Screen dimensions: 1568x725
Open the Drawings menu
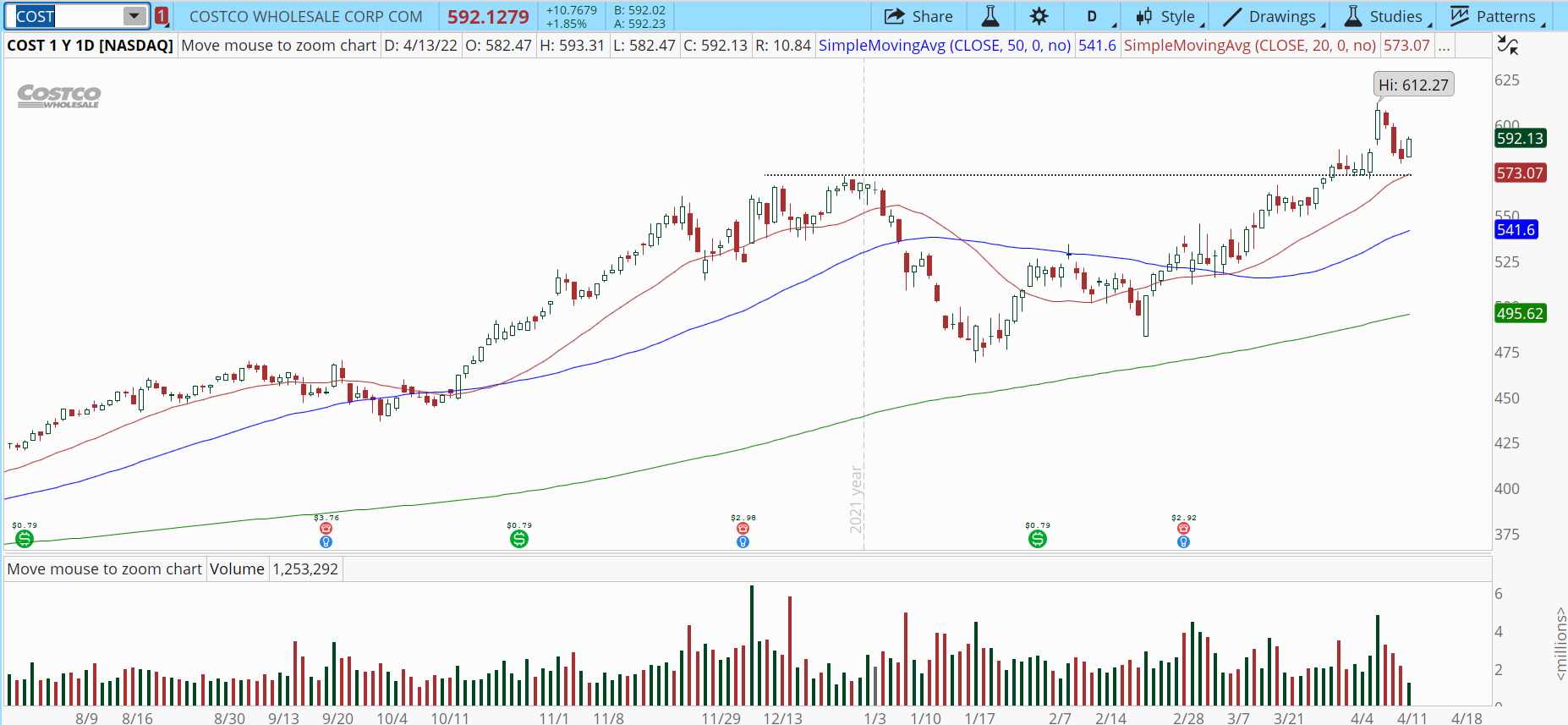pos(1271,16)
